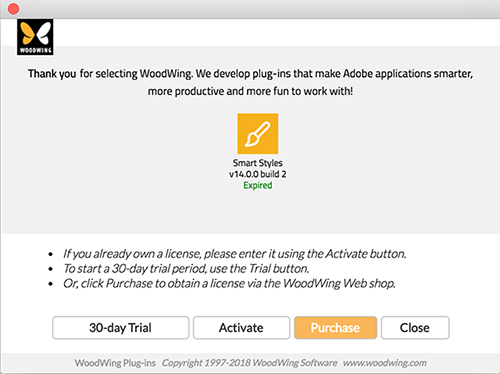The width and height of the screenshot is (500, 374).
Task: Start the 30-day Trial
Action: (121, 328)
